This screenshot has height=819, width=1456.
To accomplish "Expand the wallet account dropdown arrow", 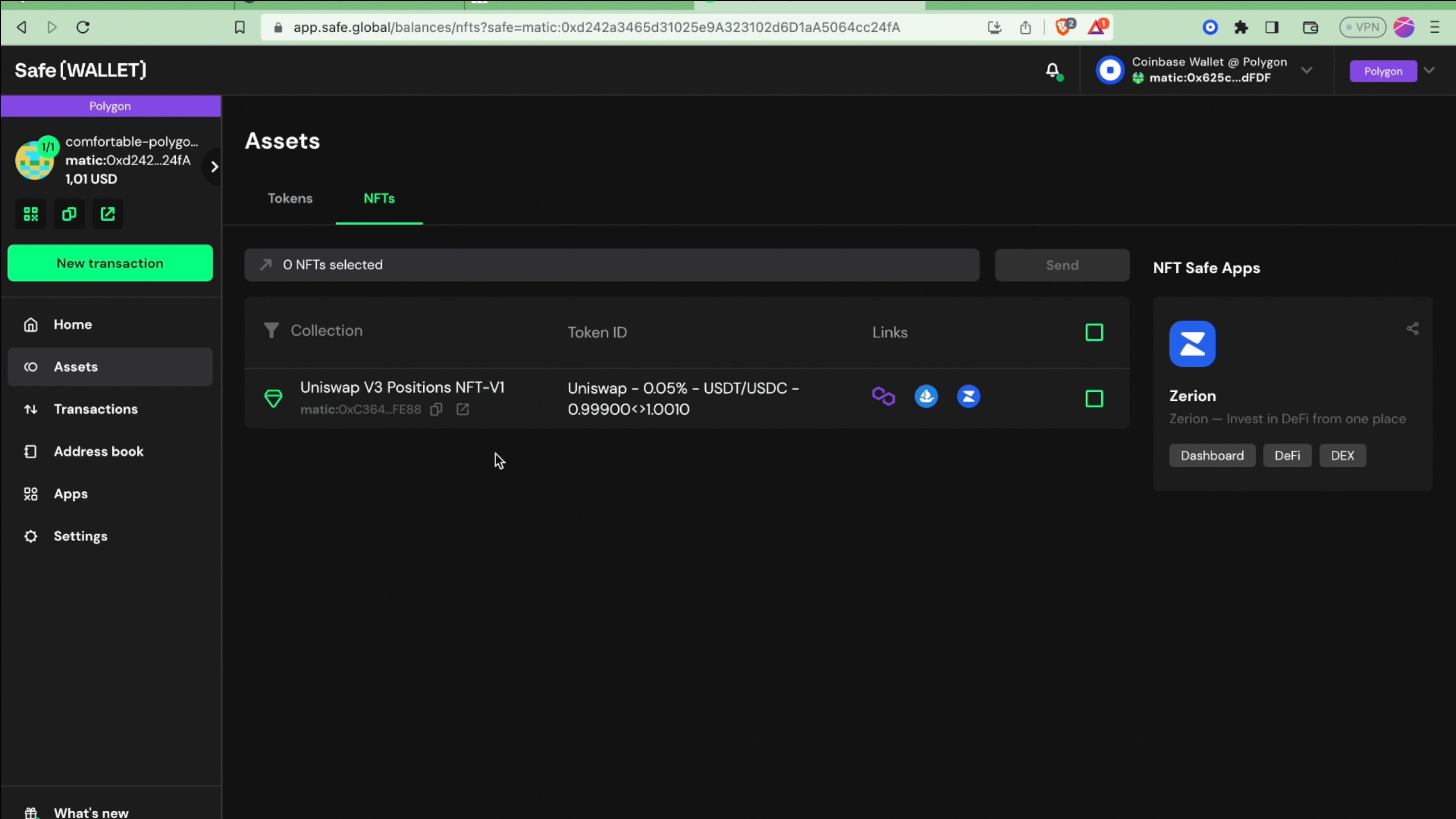I will coord(1307,71).
